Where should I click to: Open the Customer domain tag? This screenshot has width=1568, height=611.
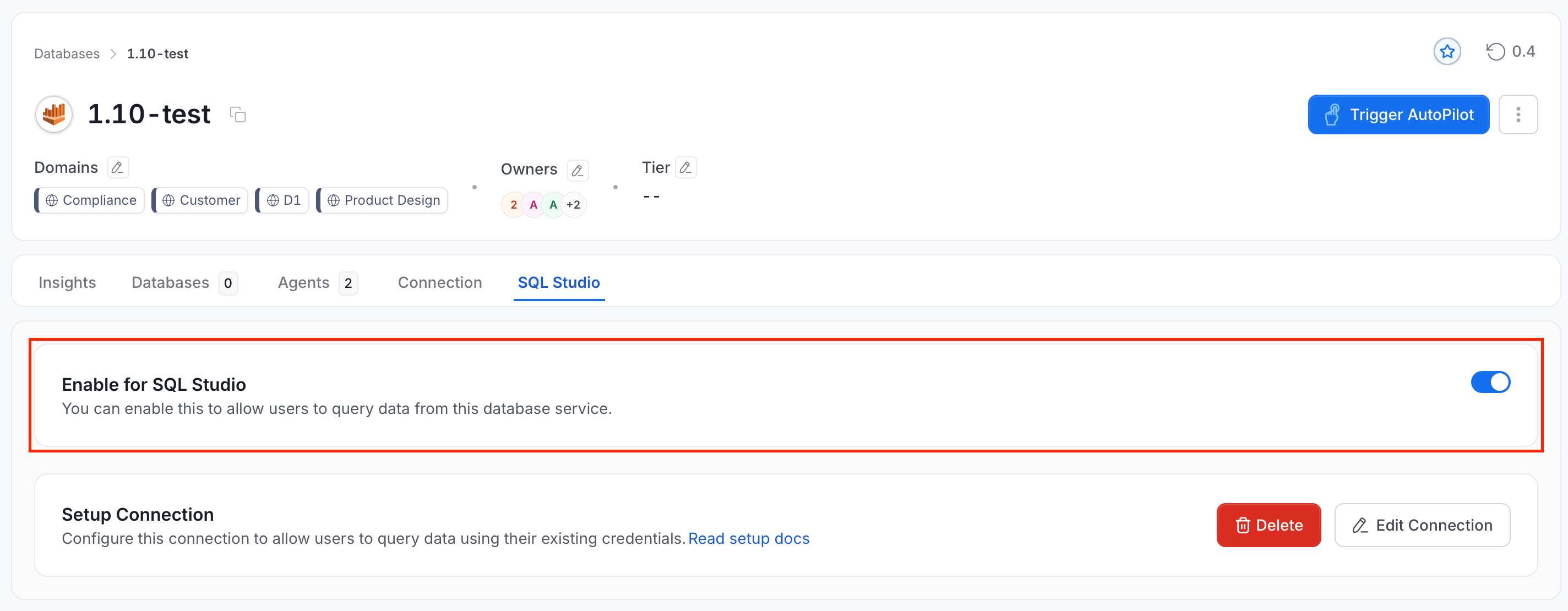pos(200,200)
